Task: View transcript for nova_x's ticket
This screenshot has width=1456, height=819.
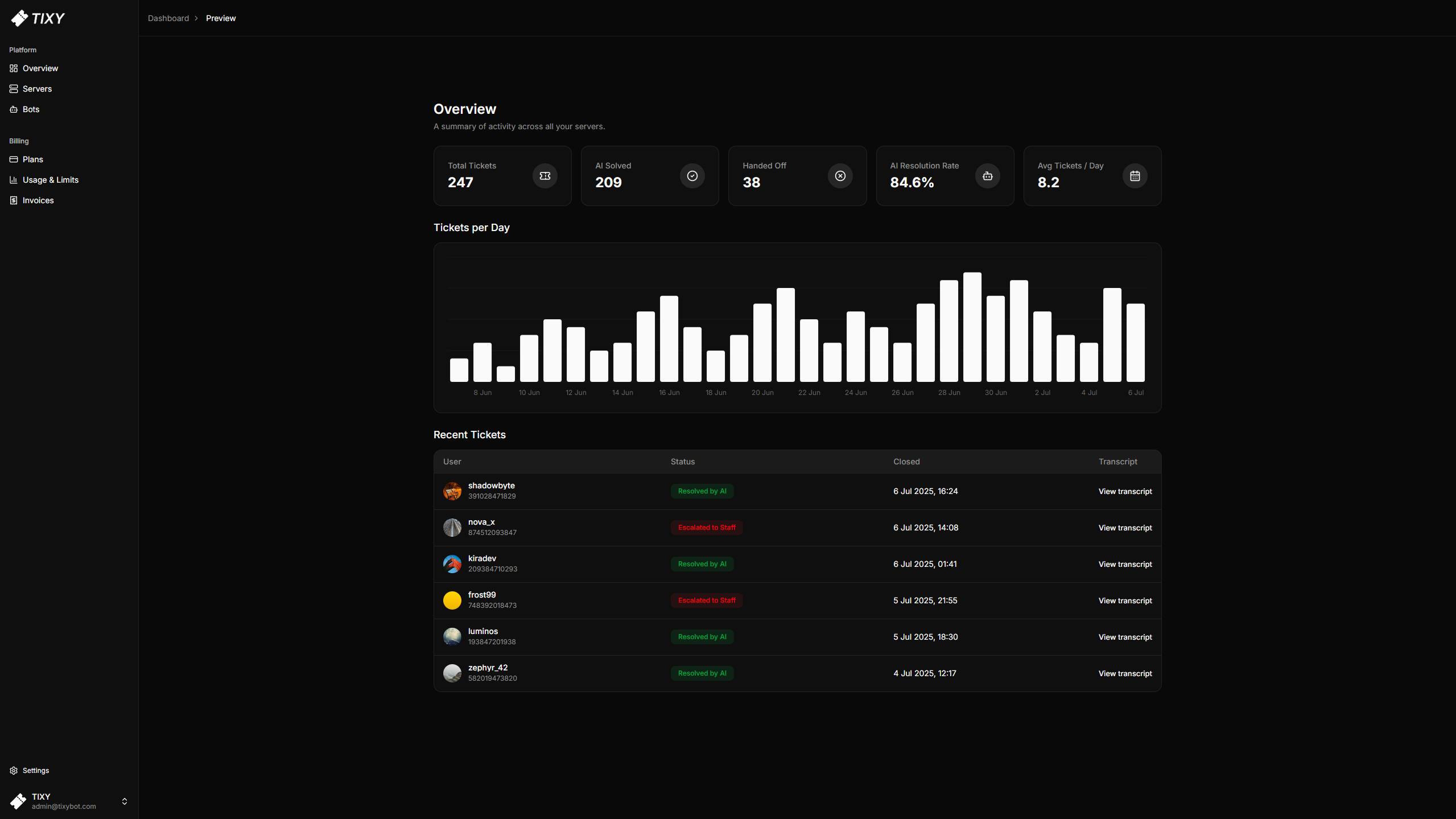Action: pos(1125,528)
